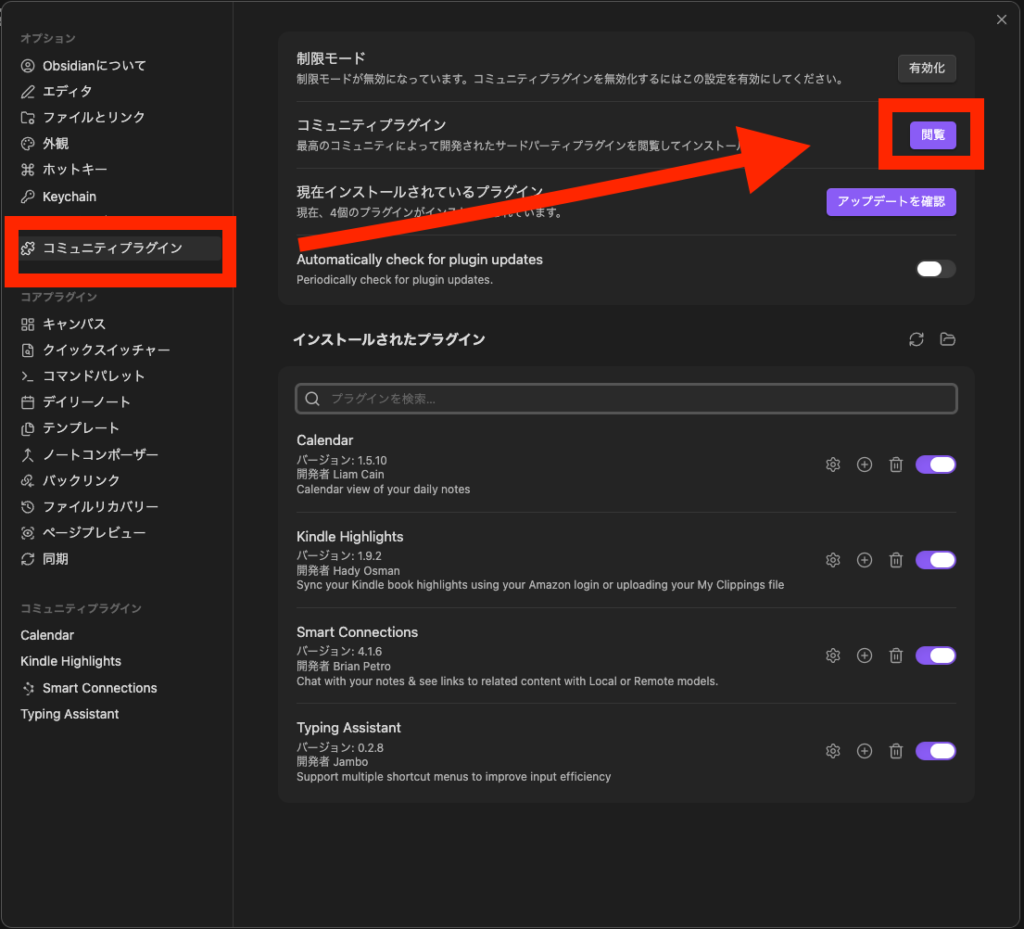Select the エディタ settings tab
The height and width of the screenshot is (929, 1024).
click(x=67, y=91)
